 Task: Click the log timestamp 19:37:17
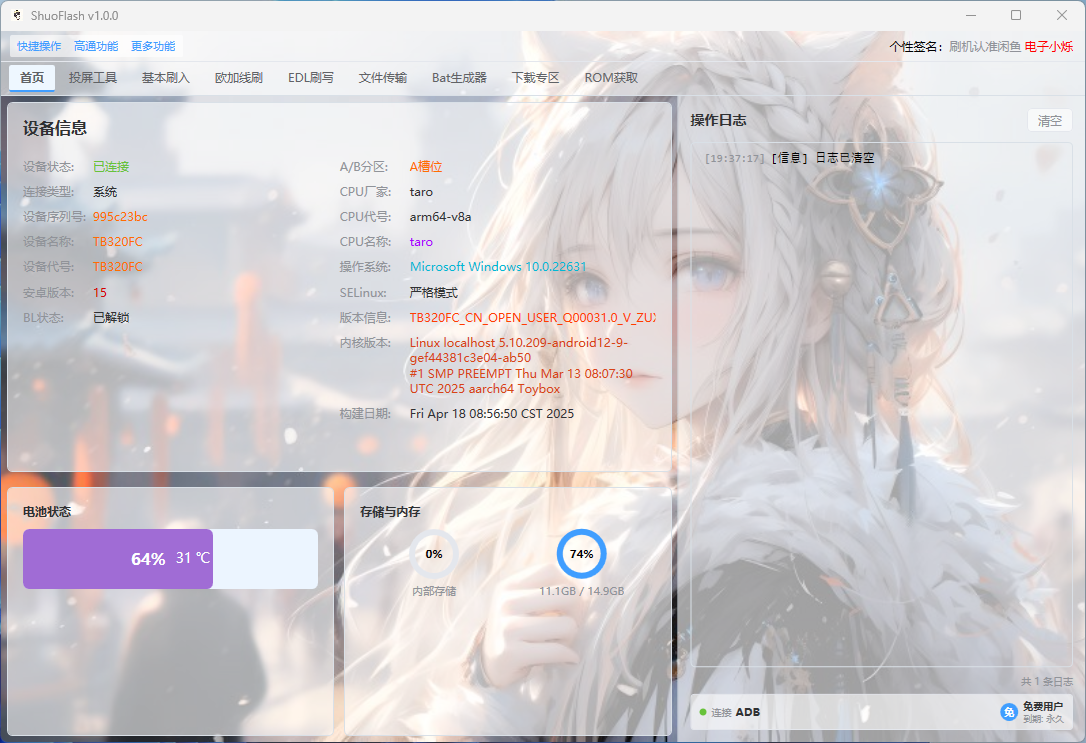click(734, 159)
